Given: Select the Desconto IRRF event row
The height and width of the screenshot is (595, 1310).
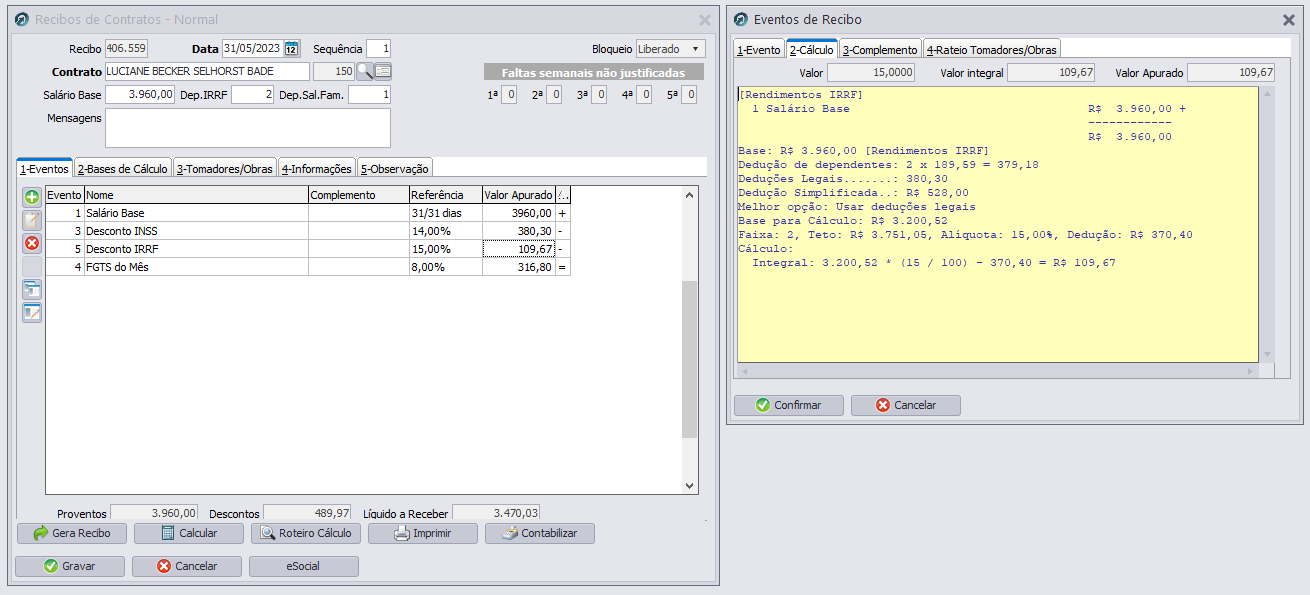Looking at the screenshot, I should pyautogui.click(x=308, y=249).
